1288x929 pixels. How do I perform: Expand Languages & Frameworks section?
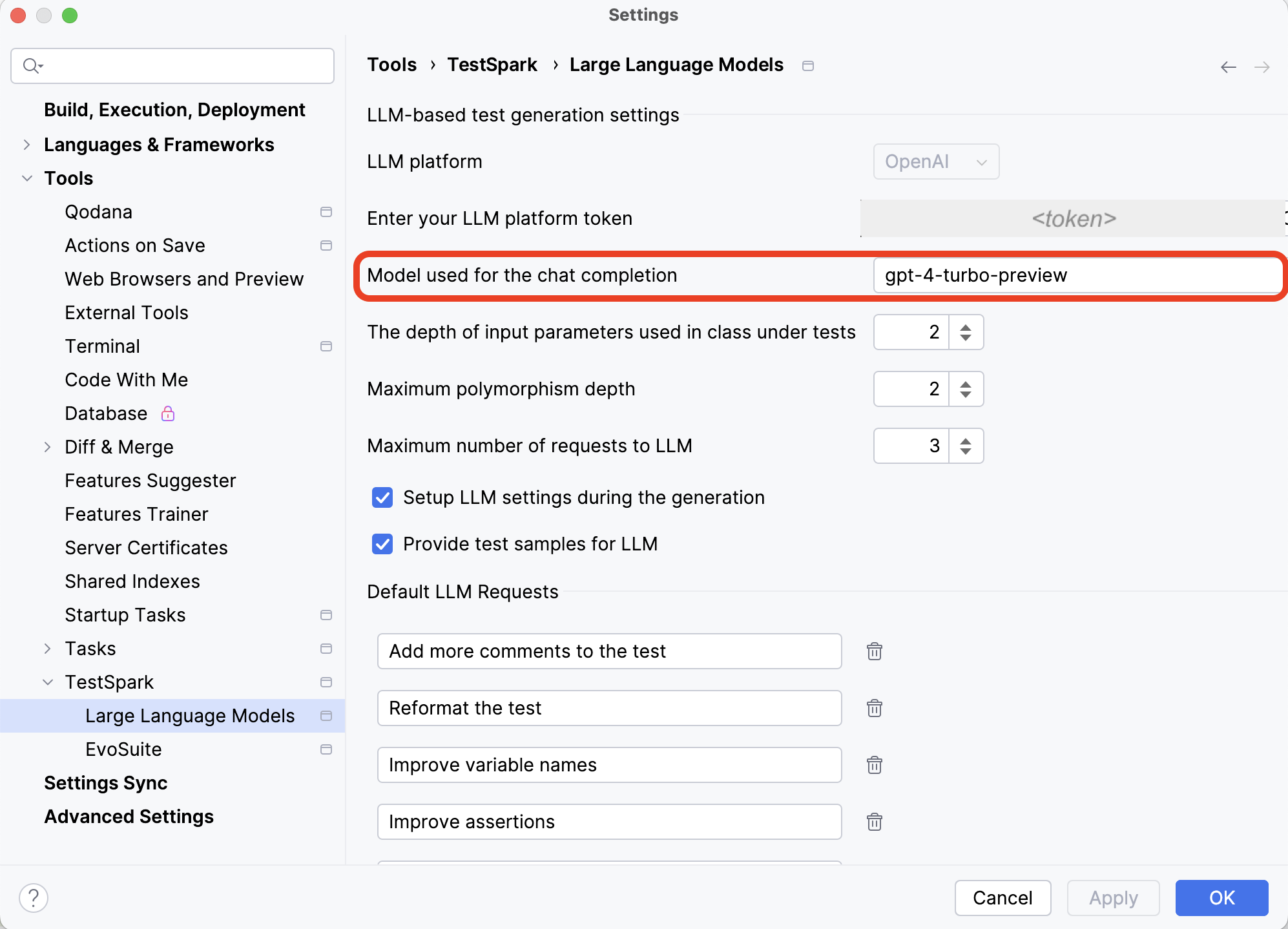pos(26,145)
